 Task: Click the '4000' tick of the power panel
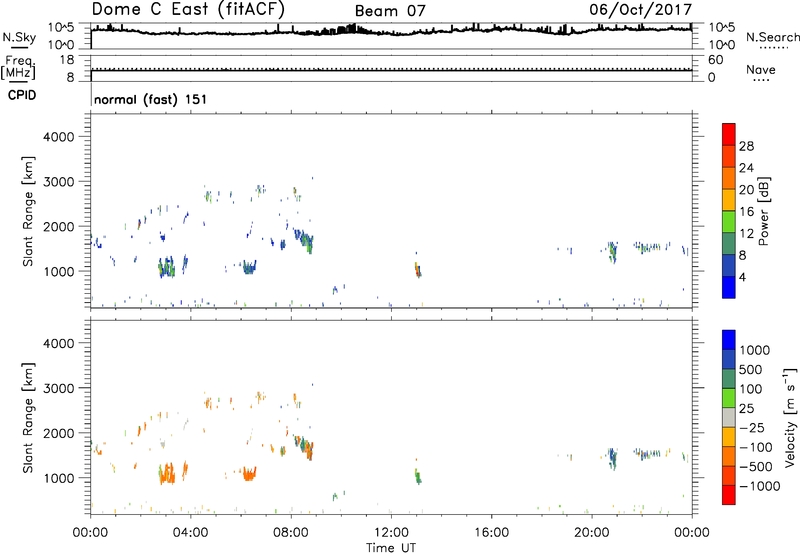tap(59, 137)
